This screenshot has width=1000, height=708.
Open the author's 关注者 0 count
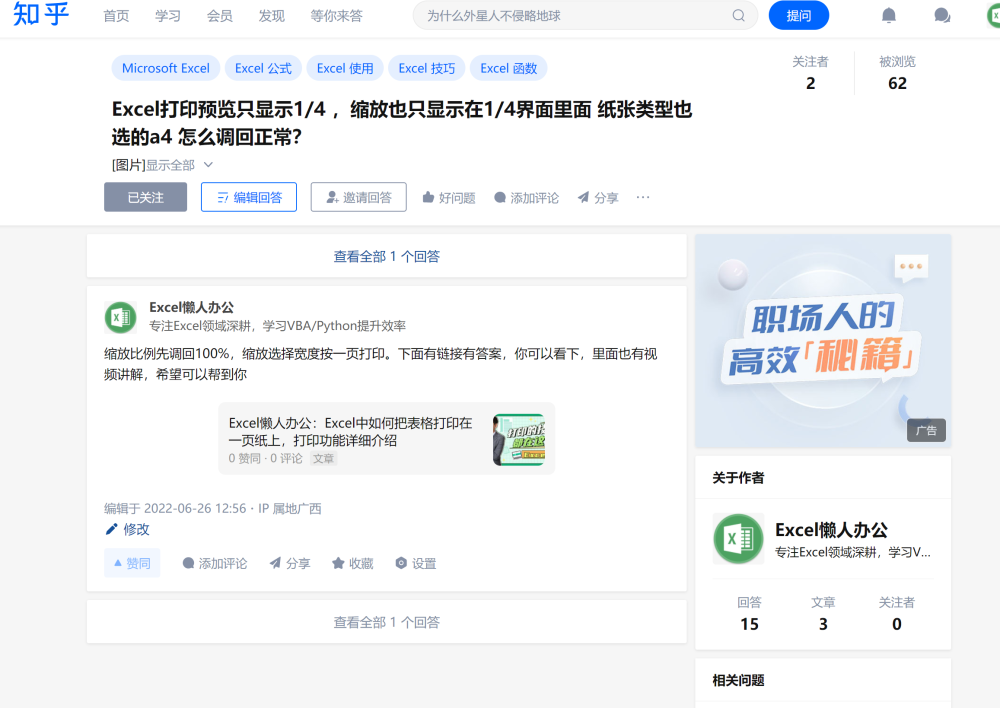(x=897, y=613)
